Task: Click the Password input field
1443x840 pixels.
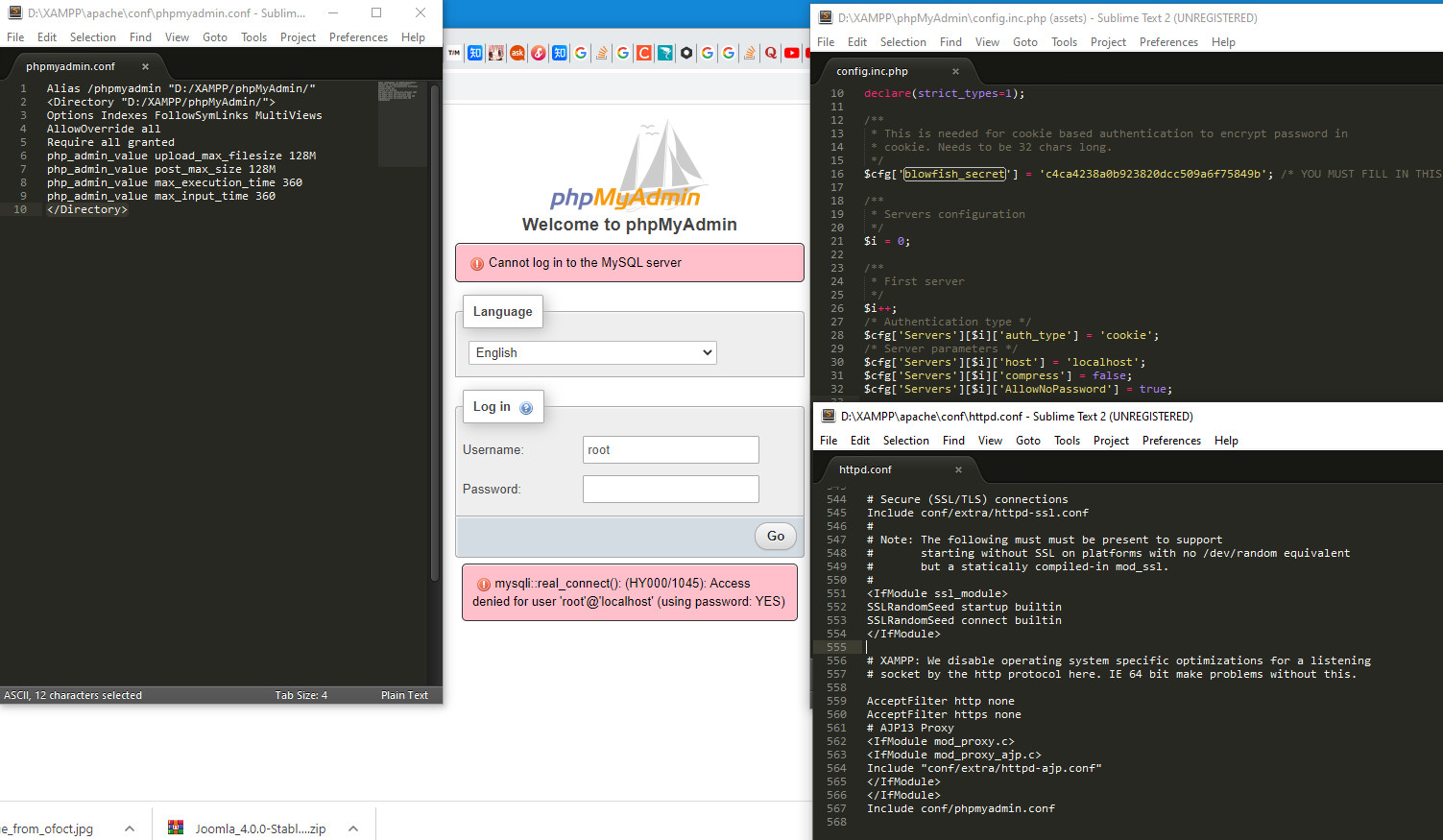Action: 670,489
